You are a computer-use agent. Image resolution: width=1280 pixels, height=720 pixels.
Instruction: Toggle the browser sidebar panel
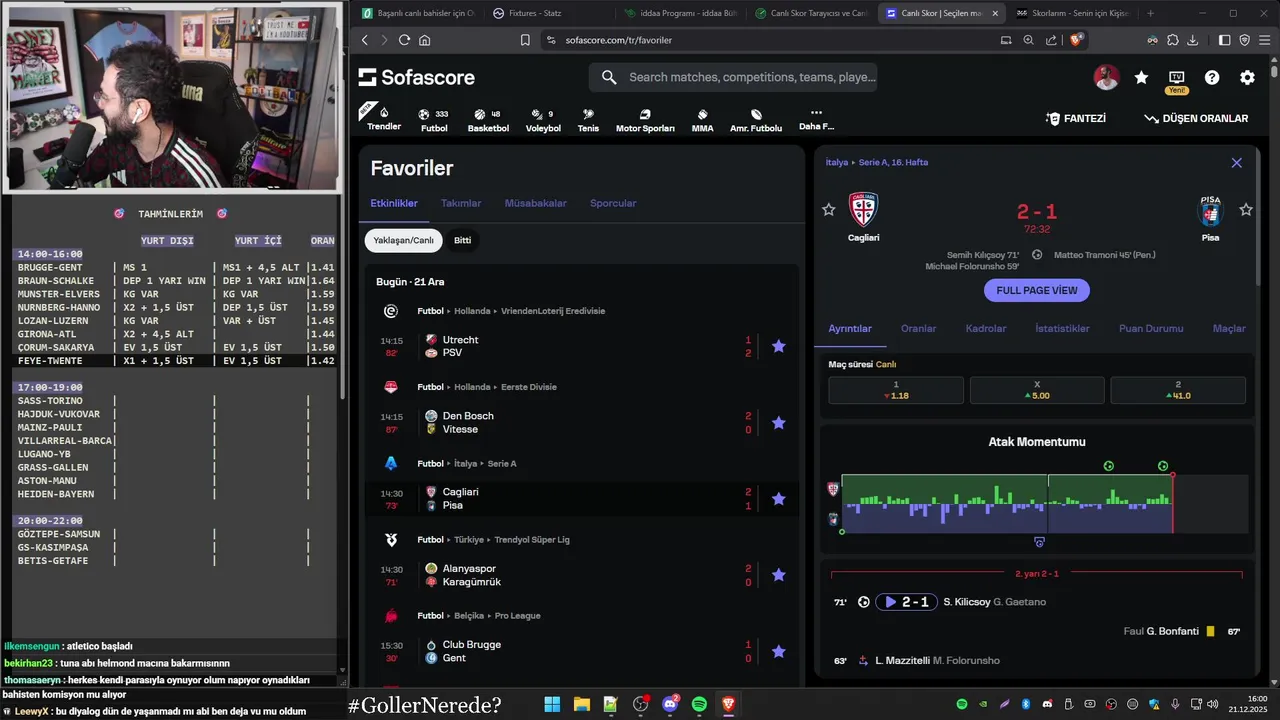[1225, 40]
